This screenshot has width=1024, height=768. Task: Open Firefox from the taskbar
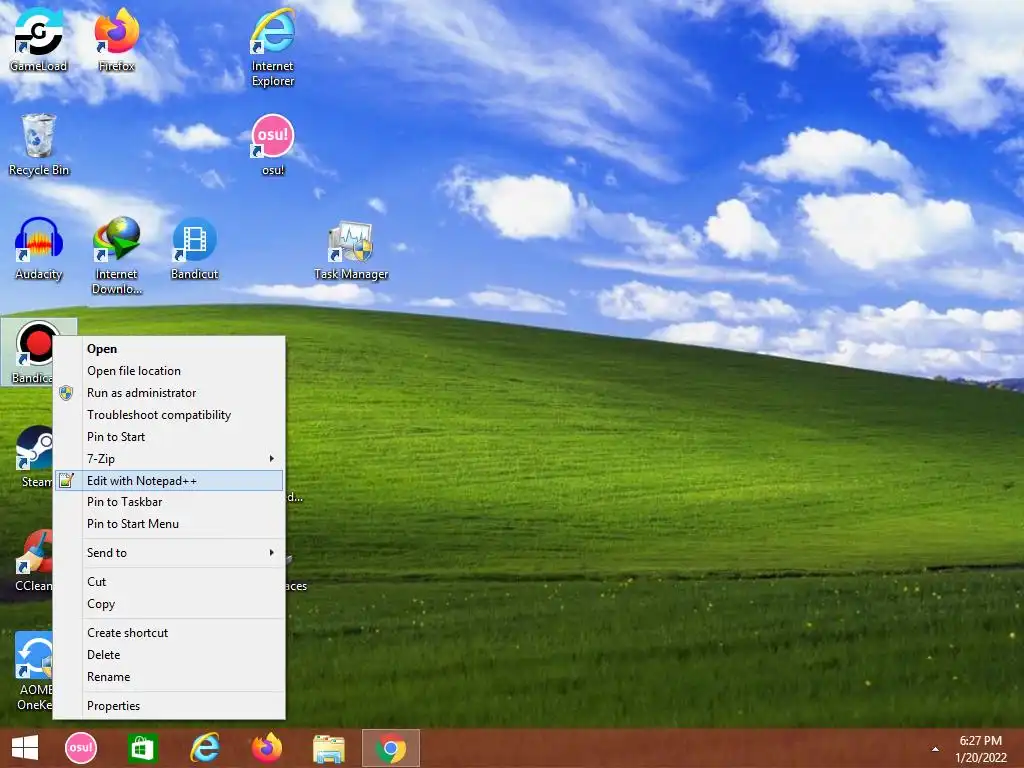[266, 748]
